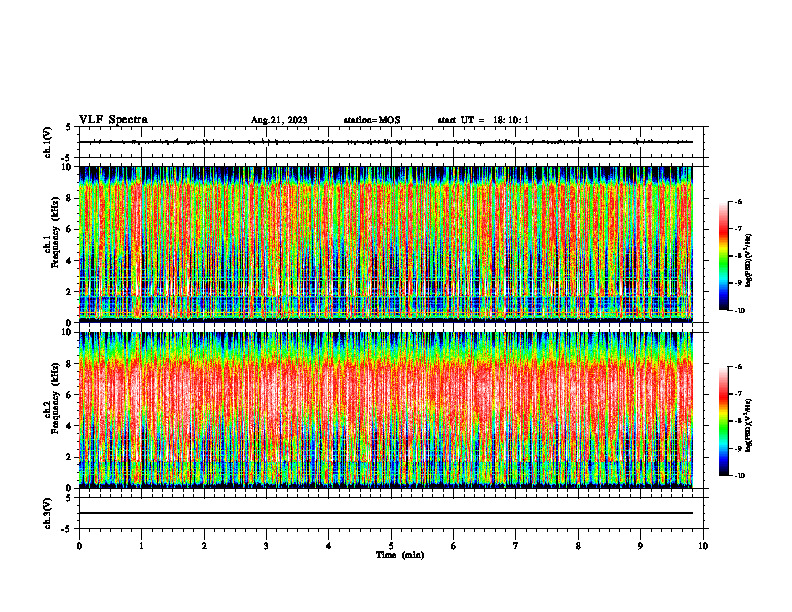Click the ch.3(V) waveform axis label
This screenshot has width=792, height=612.
47,513
